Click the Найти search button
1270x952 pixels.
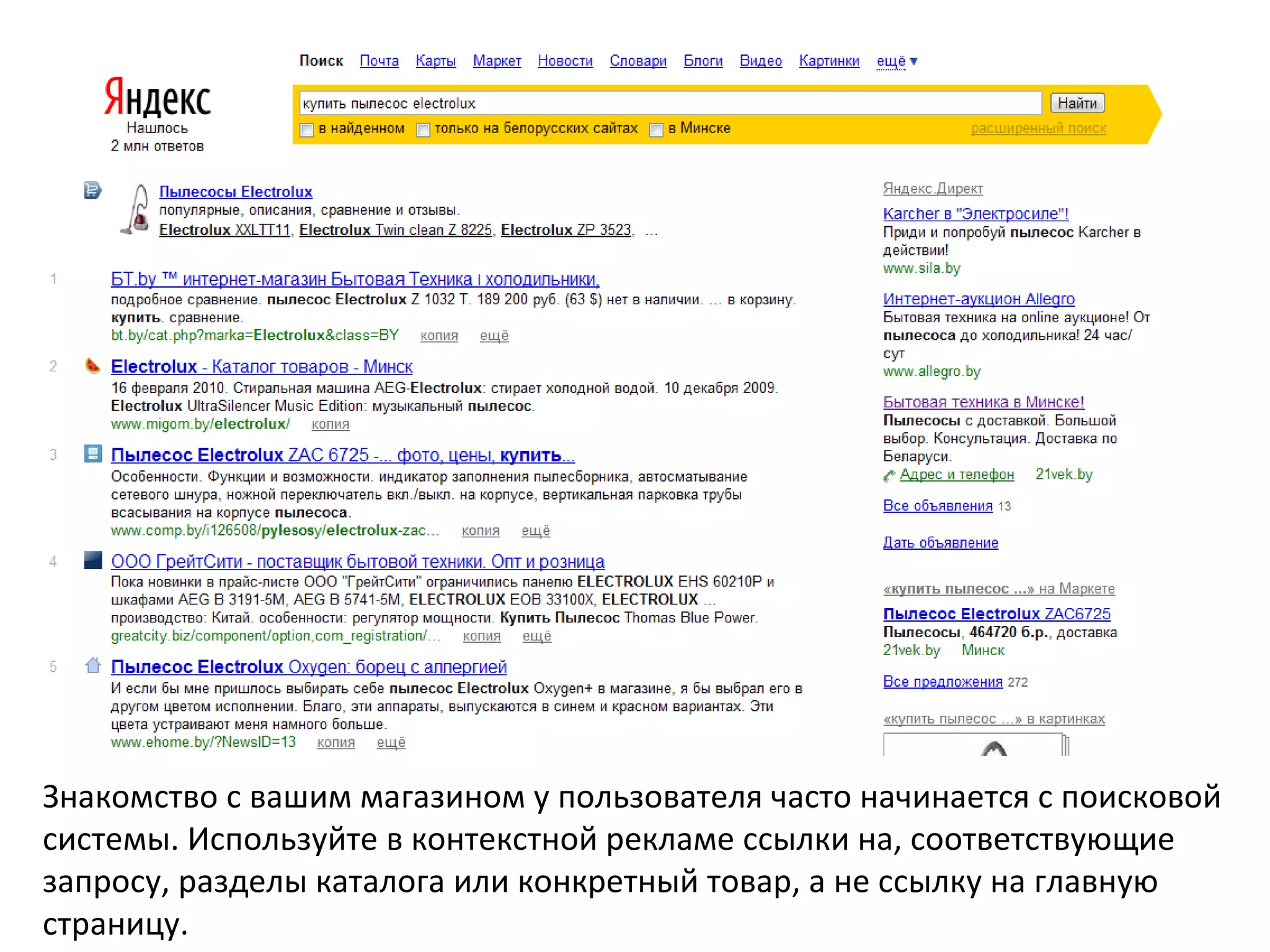point(1078,103)
